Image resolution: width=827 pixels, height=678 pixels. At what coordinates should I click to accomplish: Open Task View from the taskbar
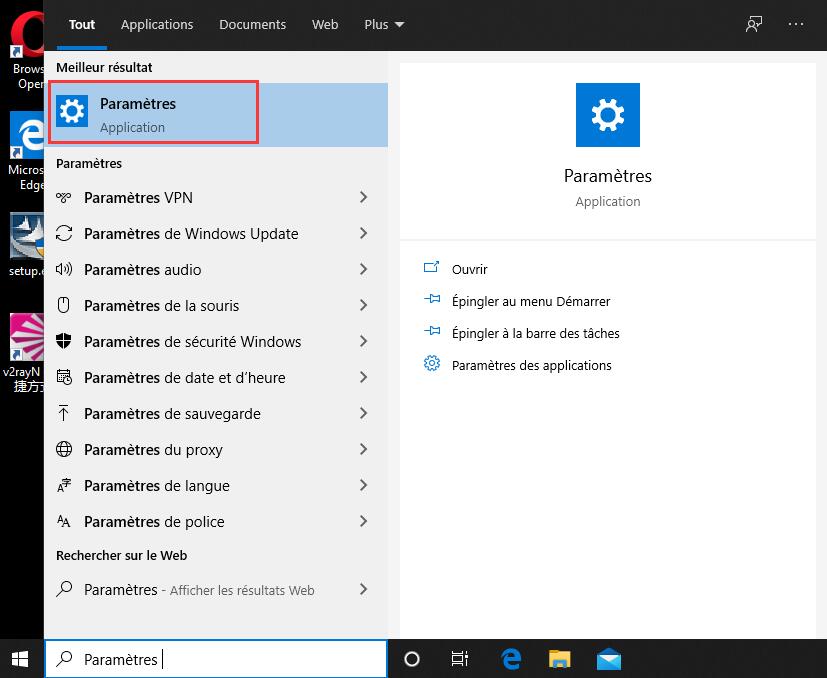click(459, 658)
